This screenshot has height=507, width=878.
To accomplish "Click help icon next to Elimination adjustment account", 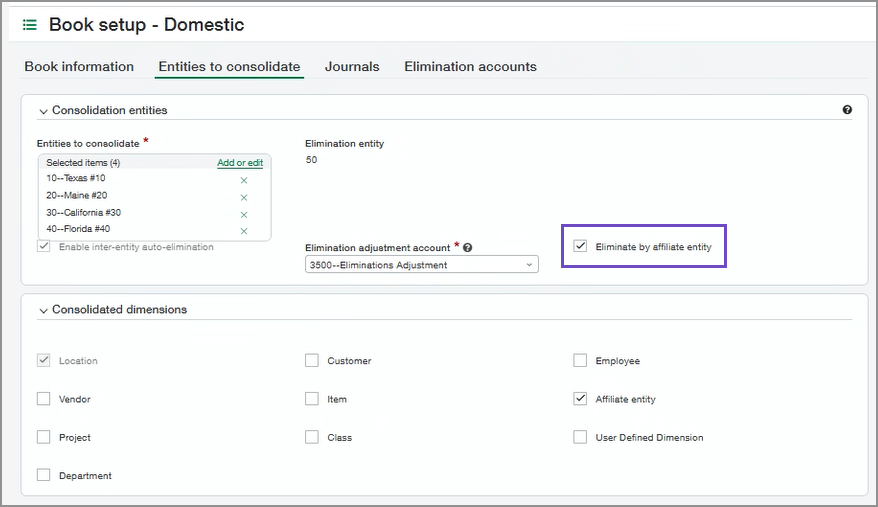I will 468,248.
